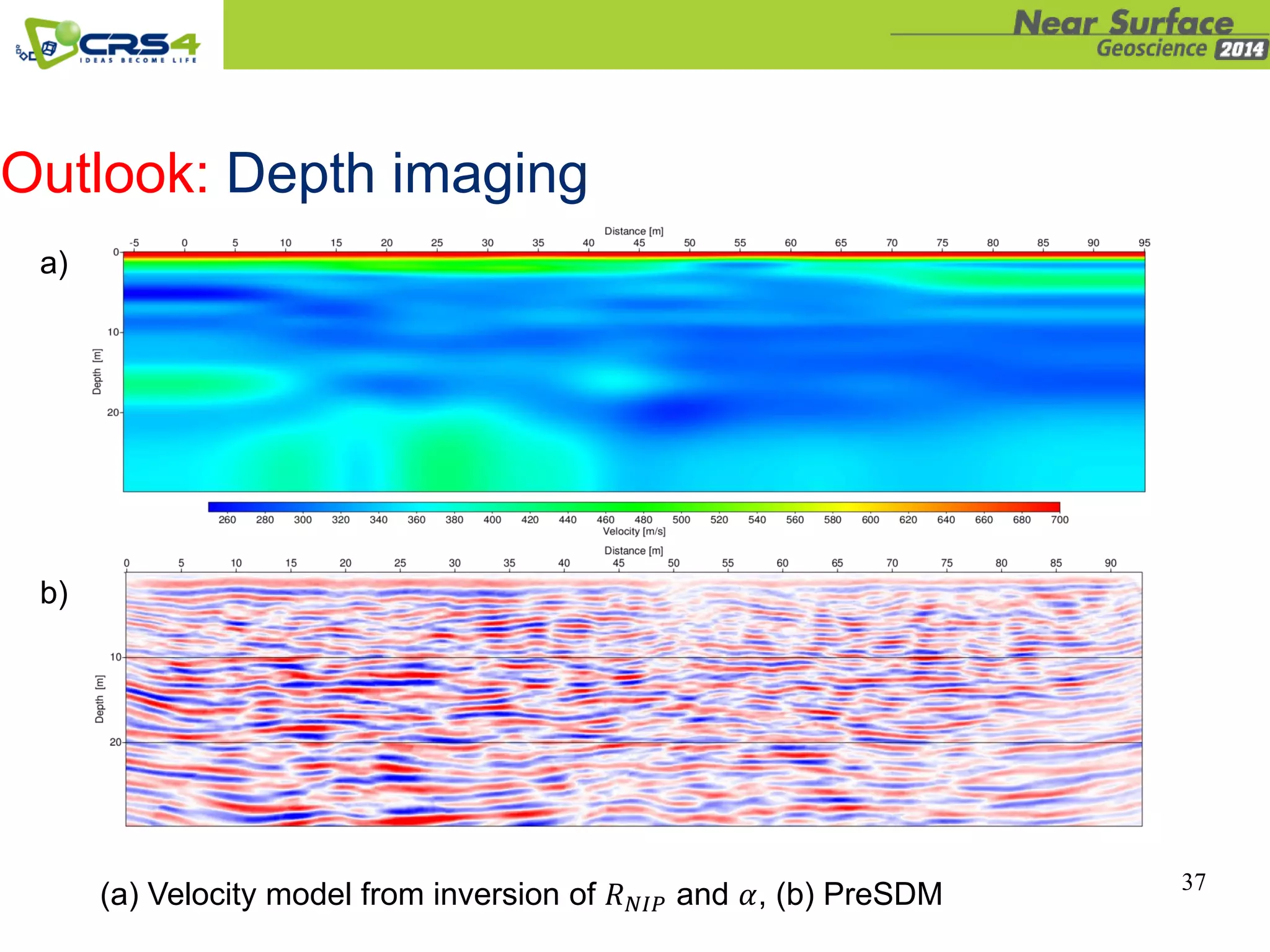The width and height of the screenshot is (1270, 952).
Task: Click the 500 value on the velocity scale
Action: pyautogui.click(x=681, y=520)
